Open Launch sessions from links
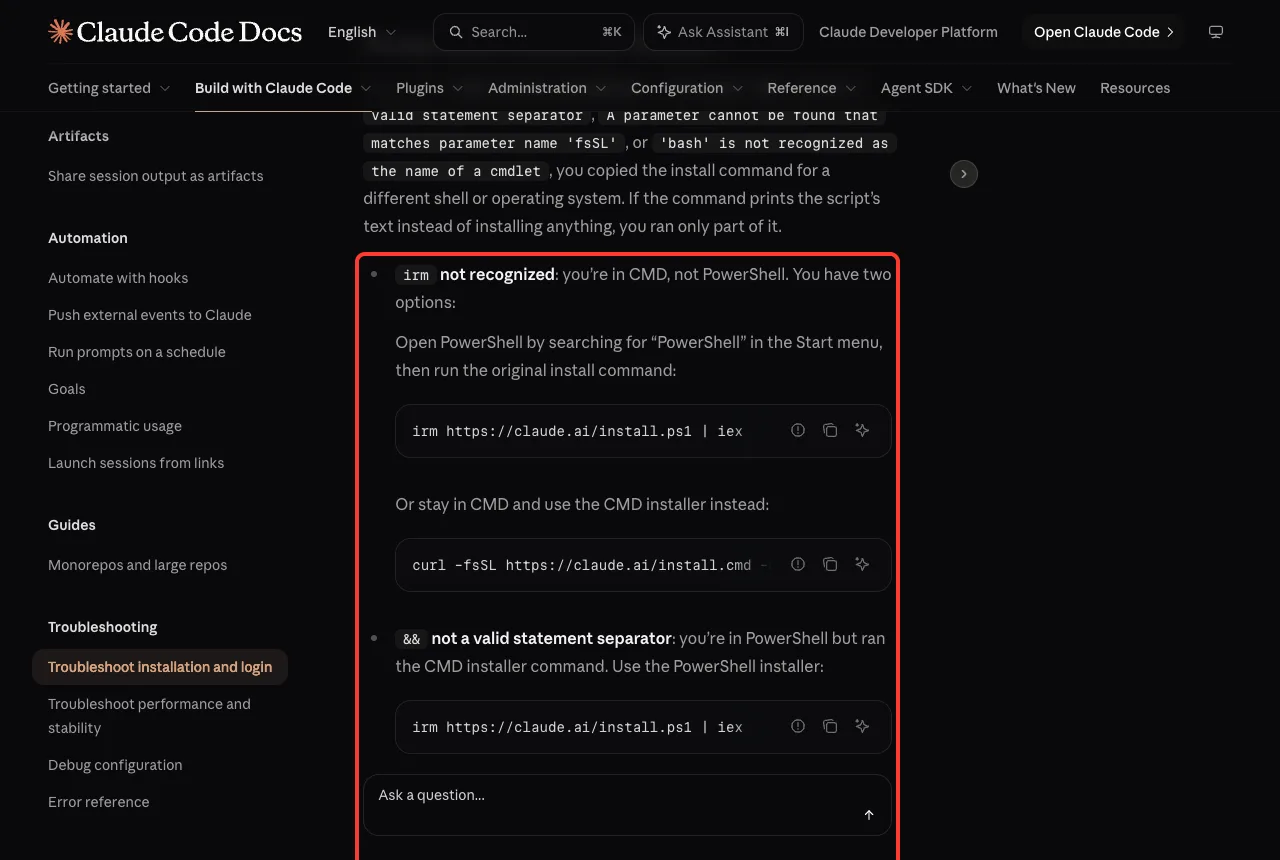This screenshot has height=860, width=1280. point(136,463)
